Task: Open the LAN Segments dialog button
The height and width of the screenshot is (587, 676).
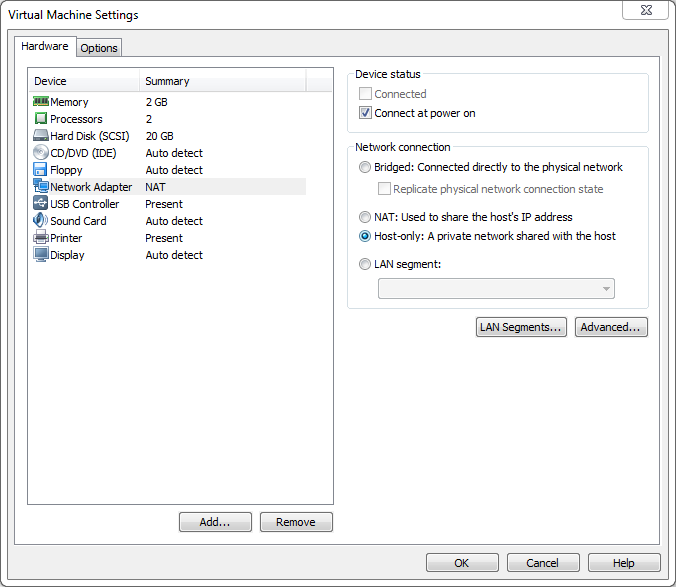Action: click(521, 327)
